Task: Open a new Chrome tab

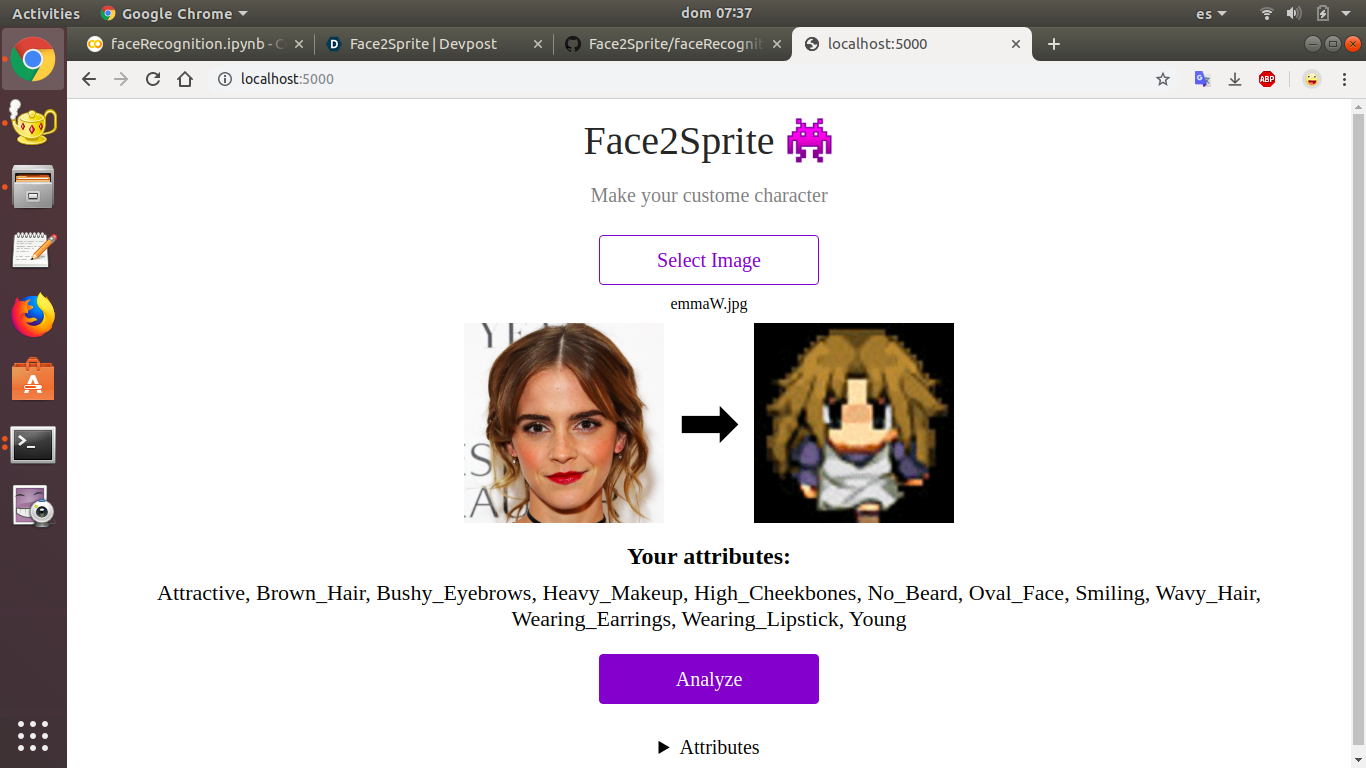Action: (1053, 44)
